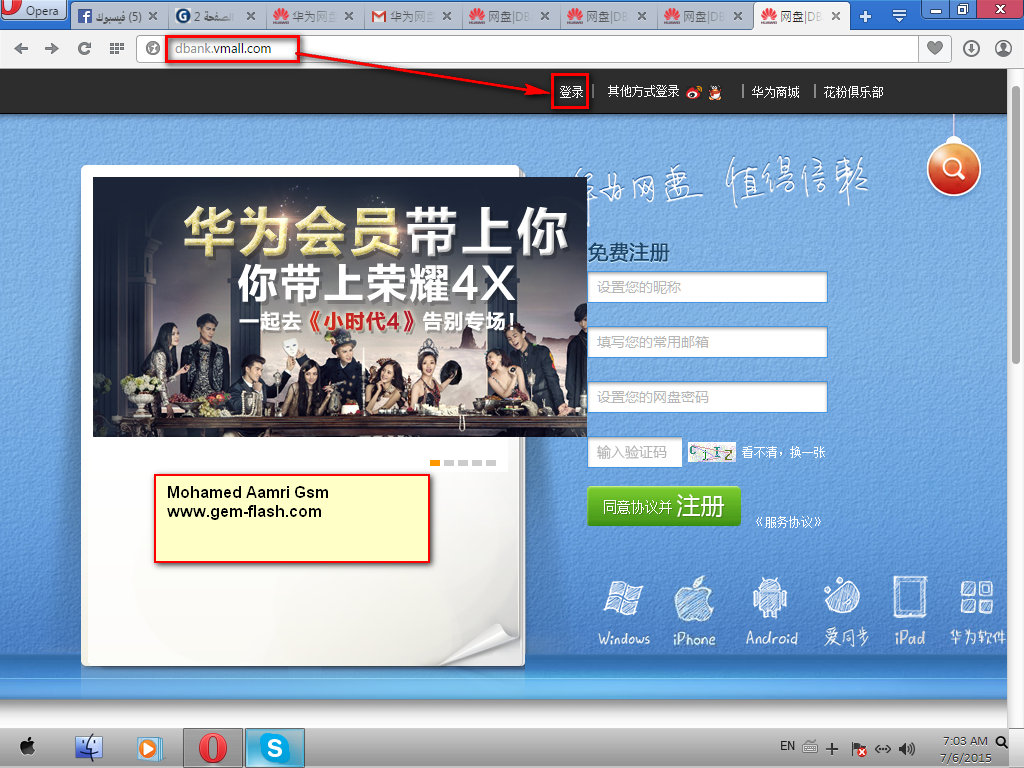Click the password field 设置您的网盘密码
This screenshot has height=768, width=1024.
click(707, 397)
